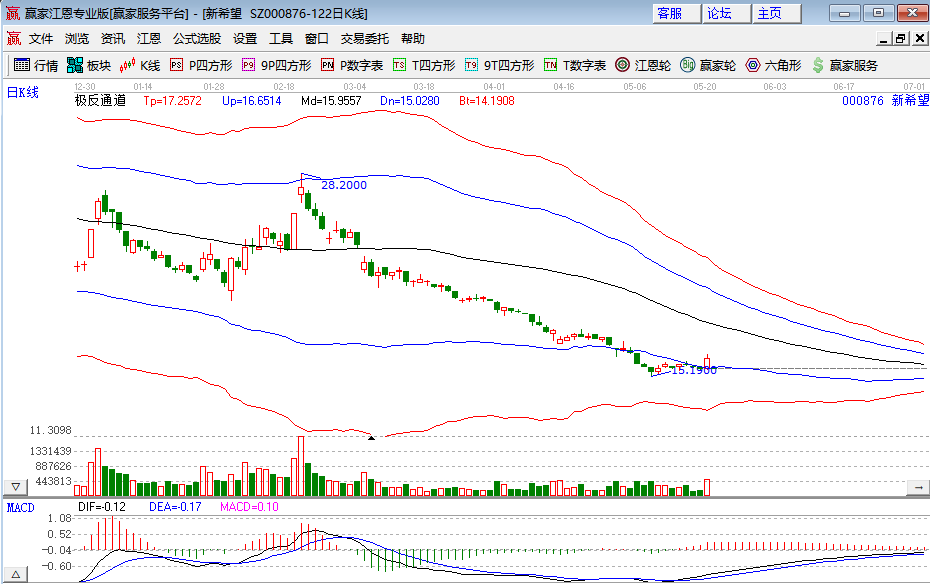Click the 板块 sector toolbar icon
Image resolution: width=930 pixels, height=584 pixels.
pos(88,65)
